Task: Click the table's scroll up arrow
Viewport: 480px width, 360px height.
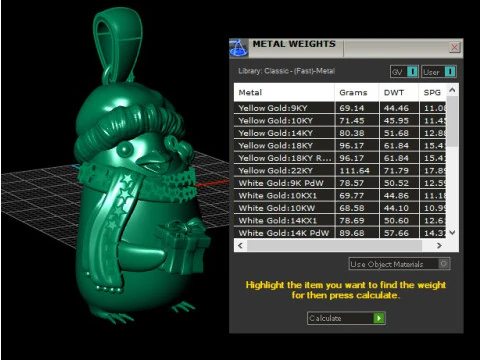Action: (x=452, y=90)
